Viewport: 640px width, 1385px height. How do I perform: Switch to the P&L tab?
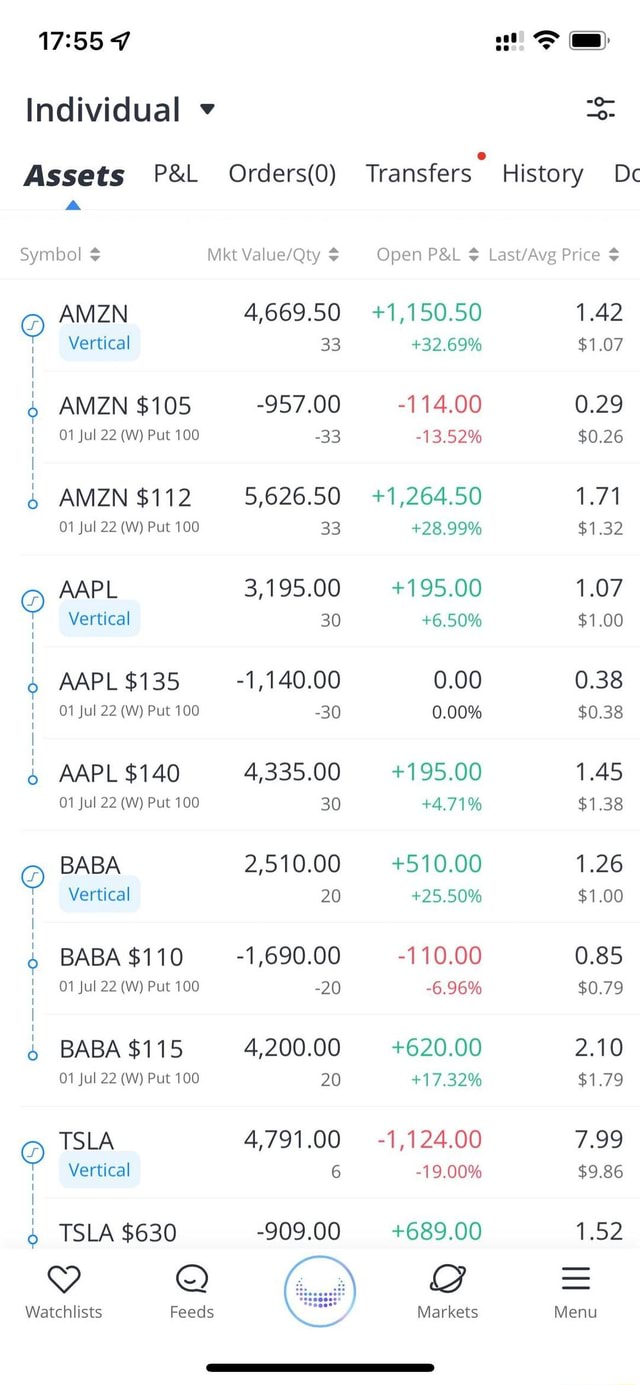(175, 173)
